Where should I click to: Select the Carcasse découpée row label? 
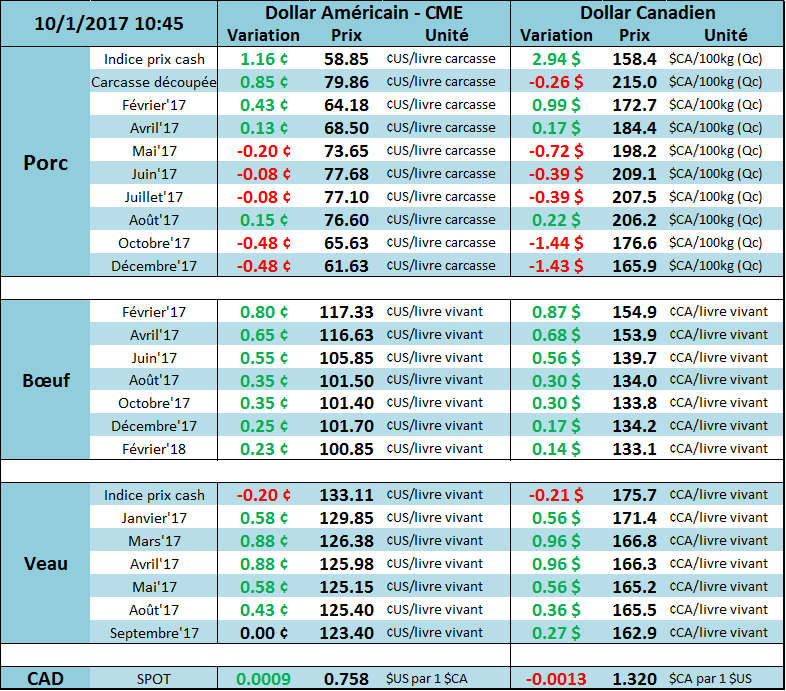[154, 82]
